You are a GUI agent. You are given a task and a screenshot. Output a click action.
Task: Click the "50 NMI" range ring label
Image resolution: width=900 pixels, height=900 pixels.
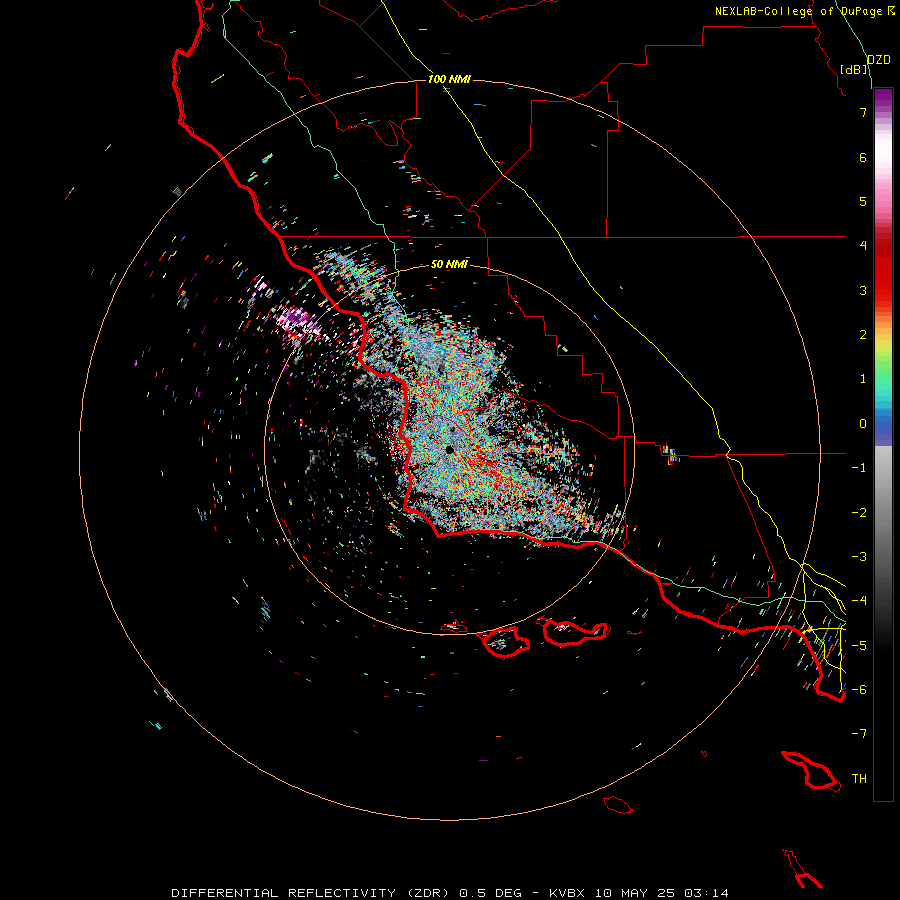[x=449, y=264]
